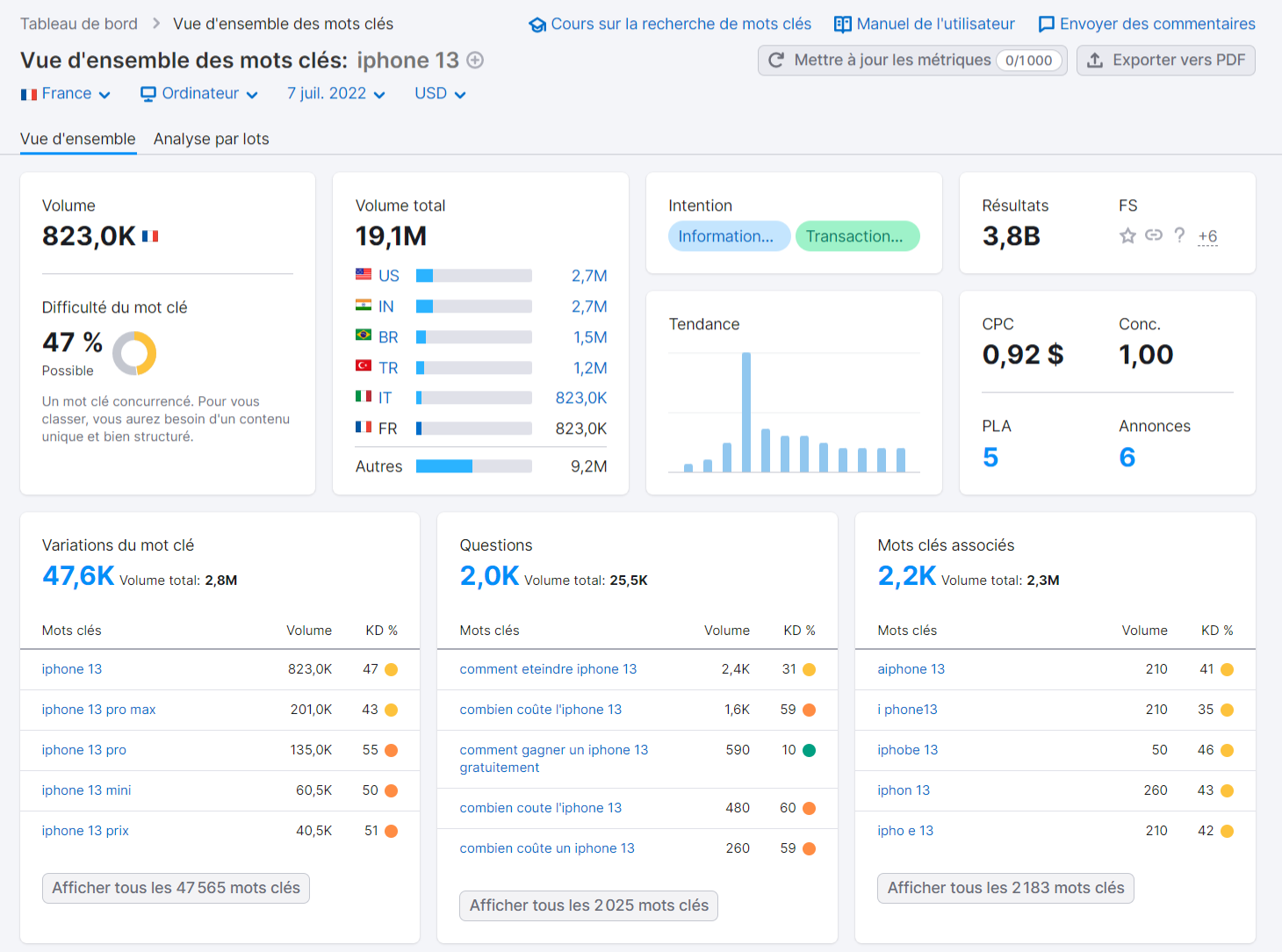Open associated keyword aiphone 13
The height and width of the screenshot is (952, 1282).
(x=911, y=669)
